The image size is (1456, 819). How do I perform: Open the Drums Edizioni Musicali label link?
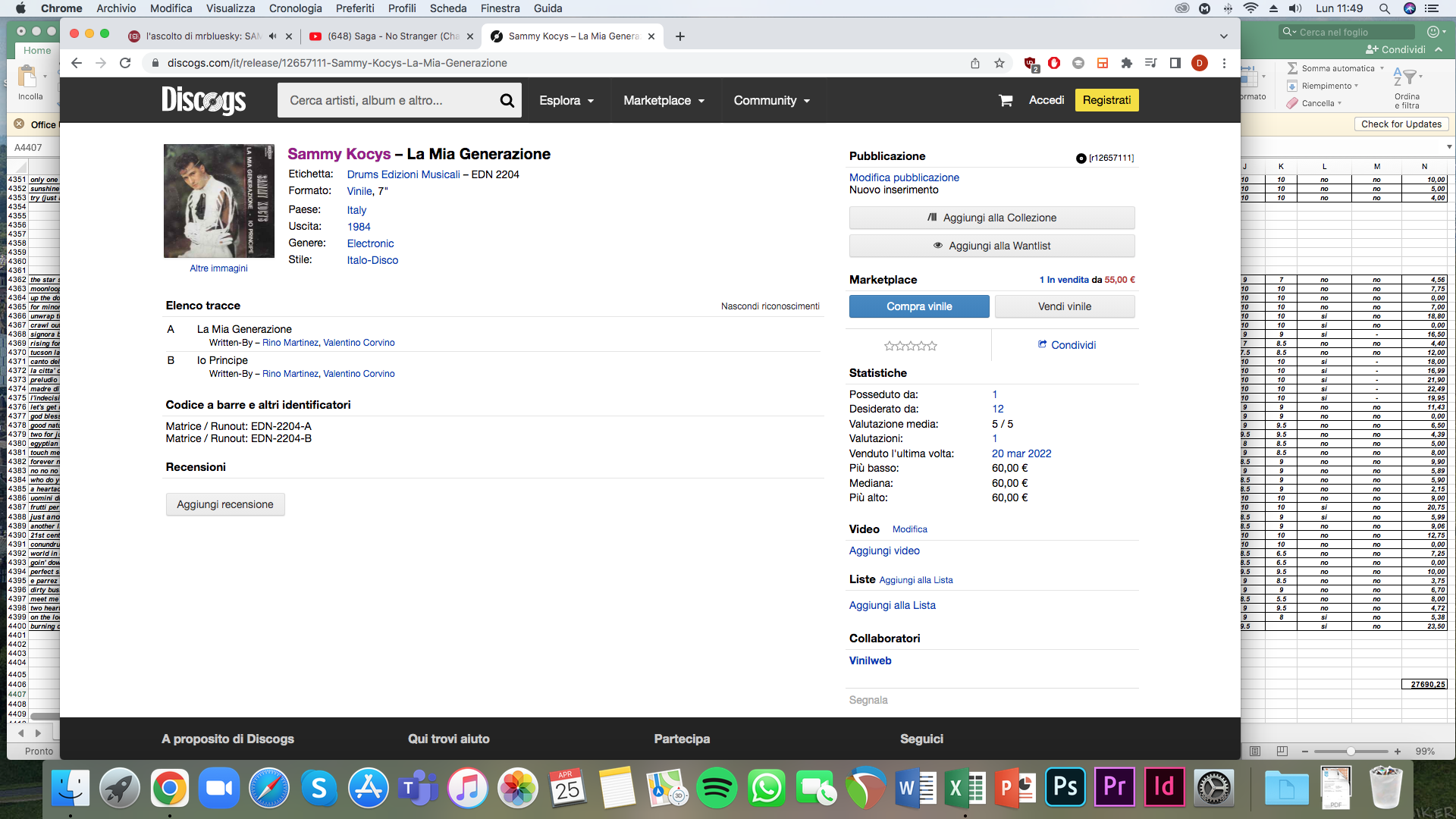pos(403,174)
